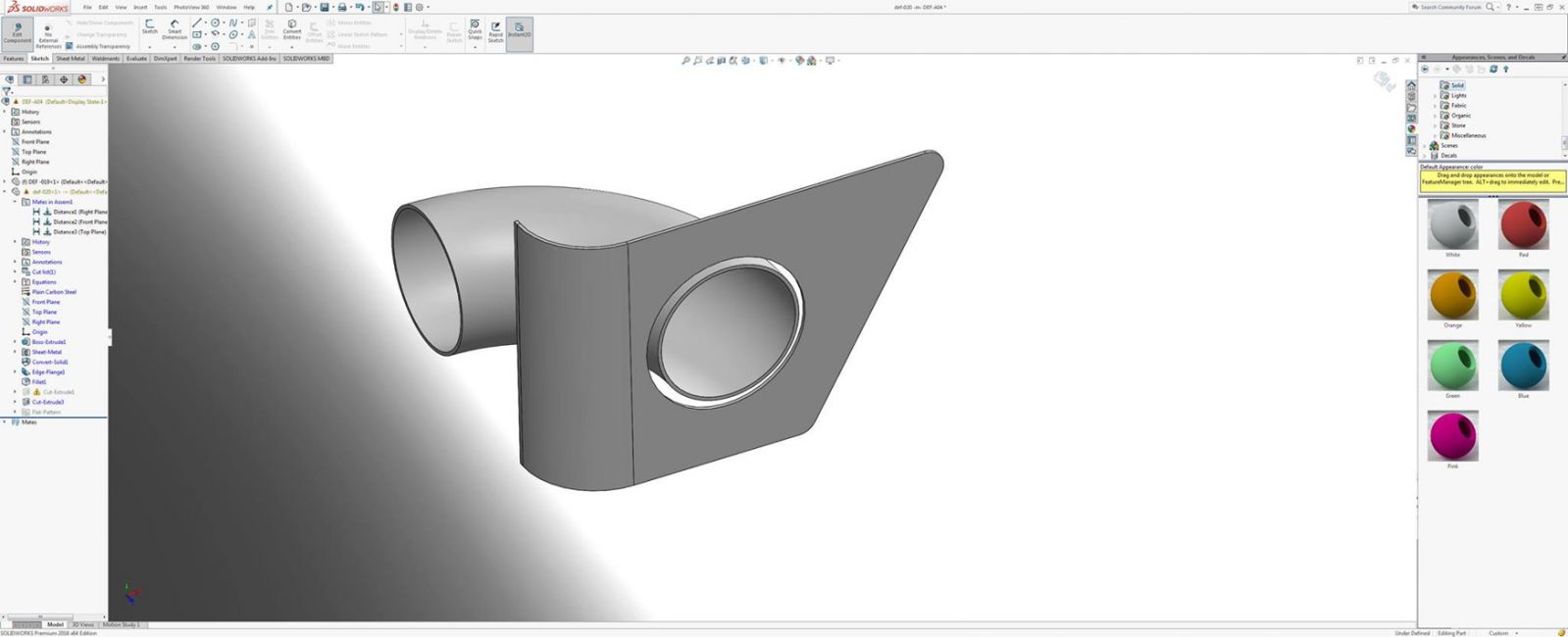1568x637 pixels.
Task: Open the FeatureManager design tree tab
Action: 10,79
